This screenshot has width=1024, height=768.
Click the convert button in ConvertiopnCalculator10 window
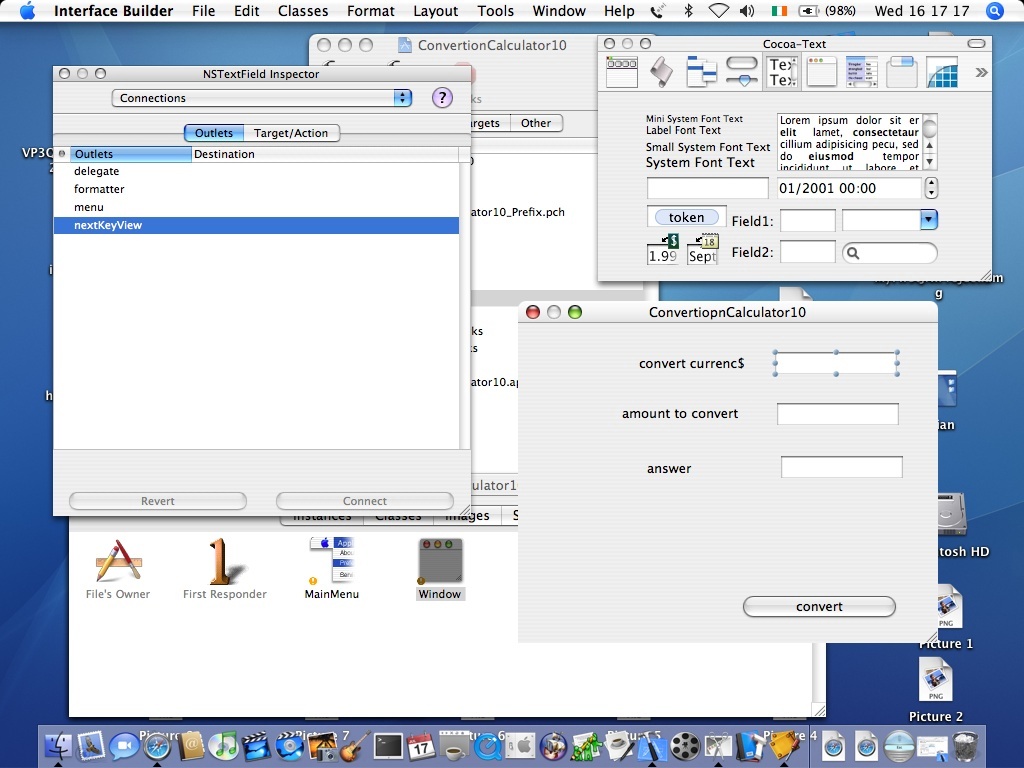click(819, 607)
